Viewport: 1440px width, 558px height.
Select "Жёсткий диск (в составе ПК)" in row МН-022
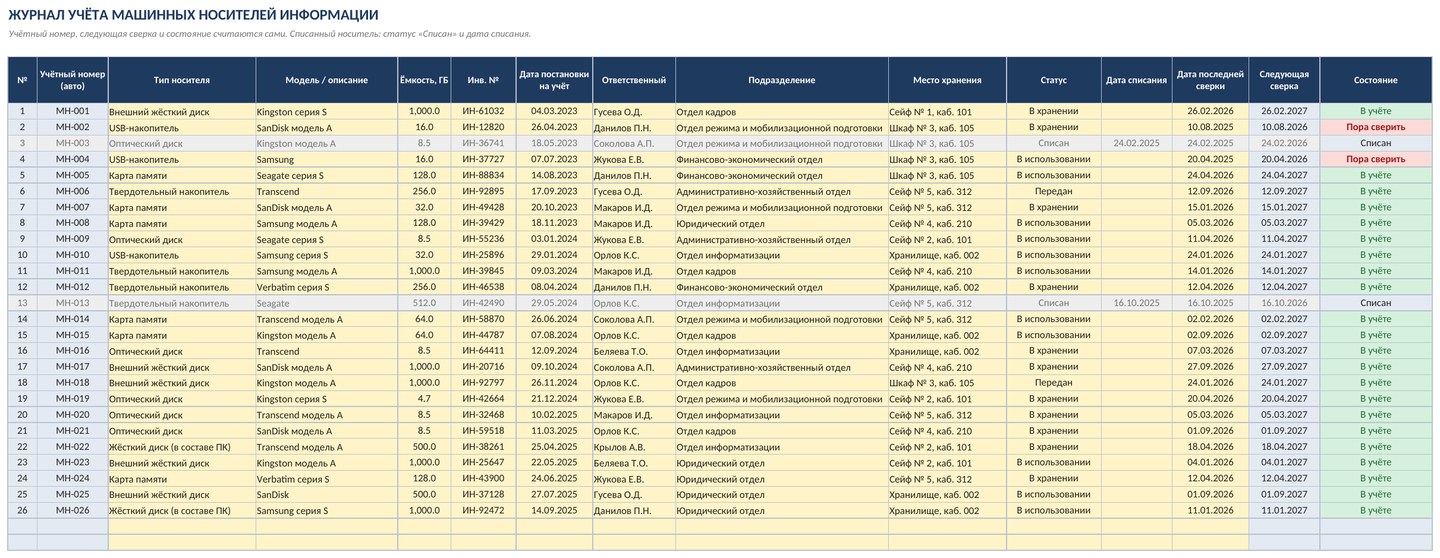tap(182, 447)
